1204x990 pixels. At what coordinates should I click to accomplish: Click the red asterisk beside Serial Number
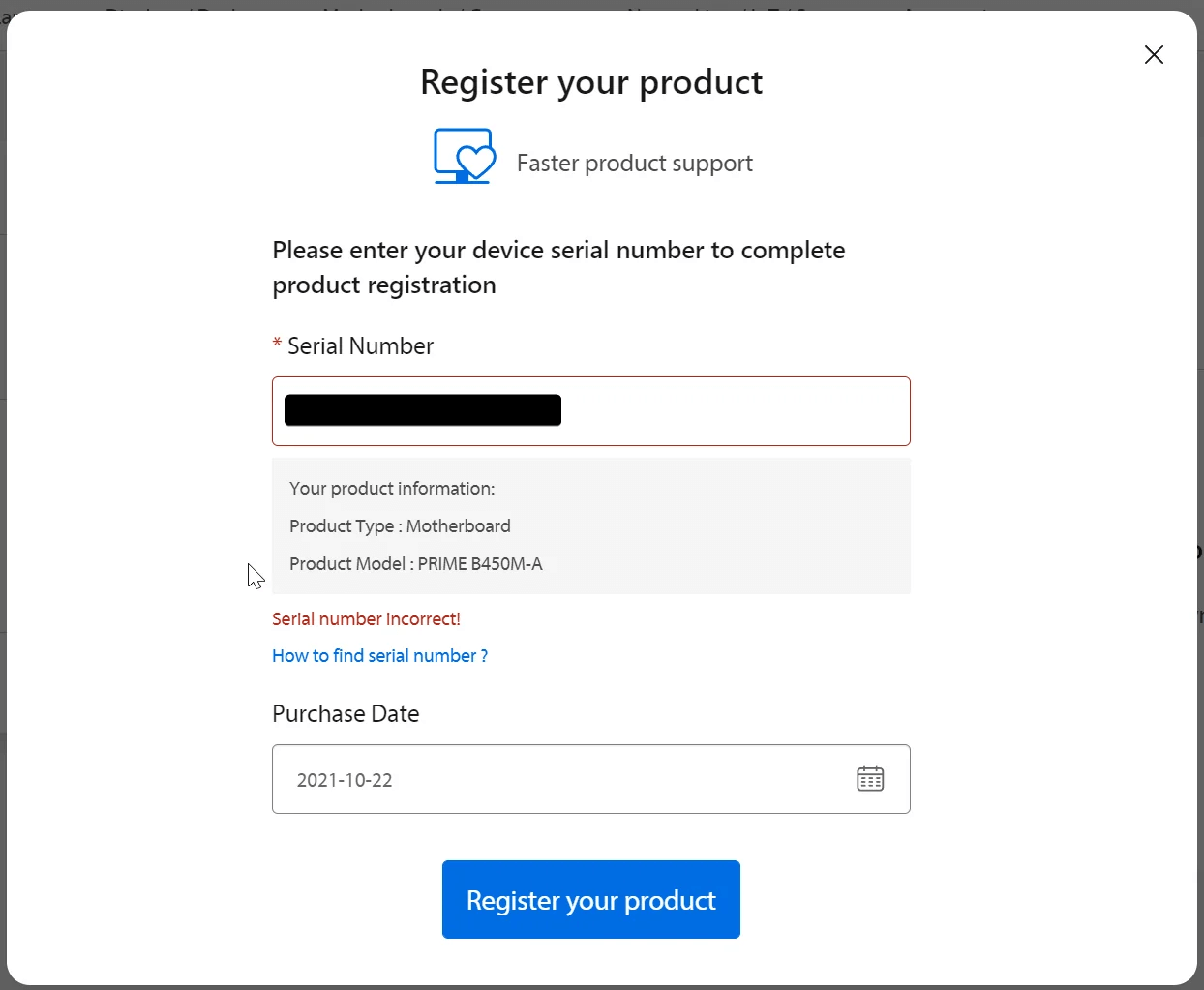coord(276,345)
